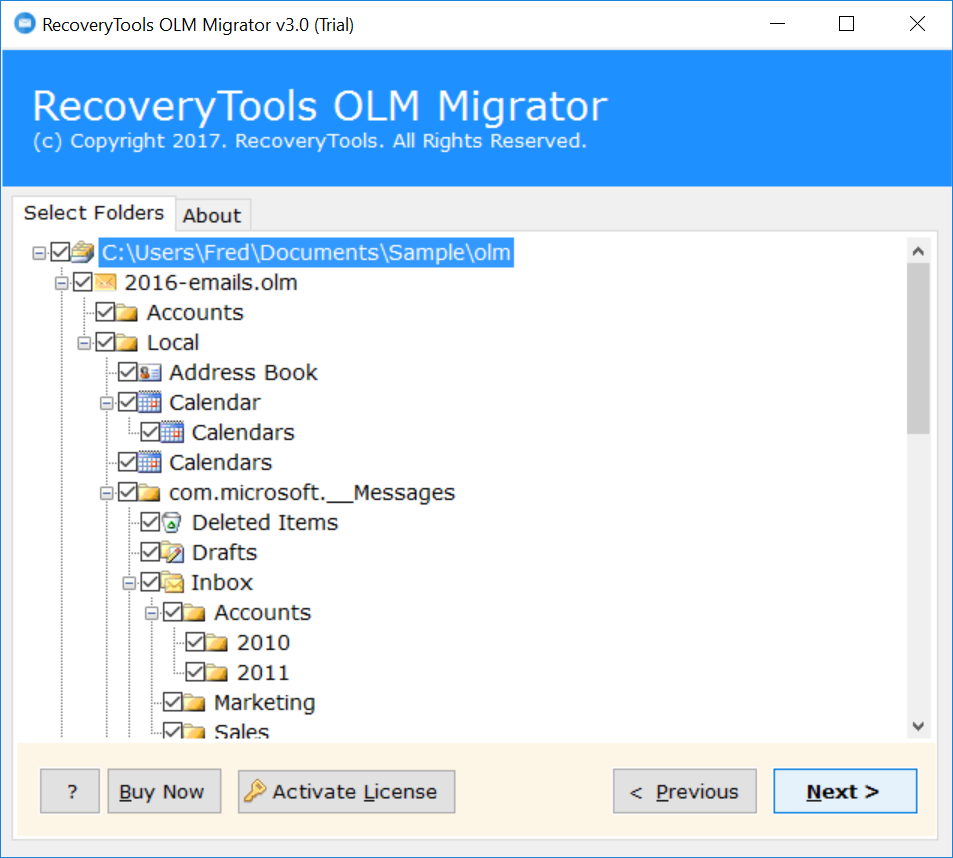The image size is (953, 858).
Task: Click the Activate License button
Action: coord(346,791)
